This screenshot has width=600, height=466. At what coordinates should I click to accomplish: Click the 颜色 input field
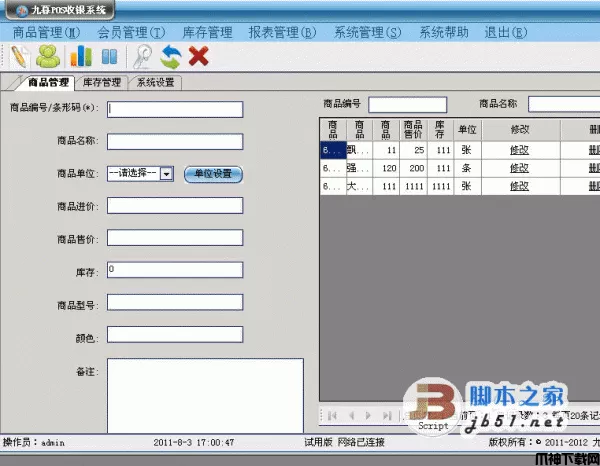175,334
